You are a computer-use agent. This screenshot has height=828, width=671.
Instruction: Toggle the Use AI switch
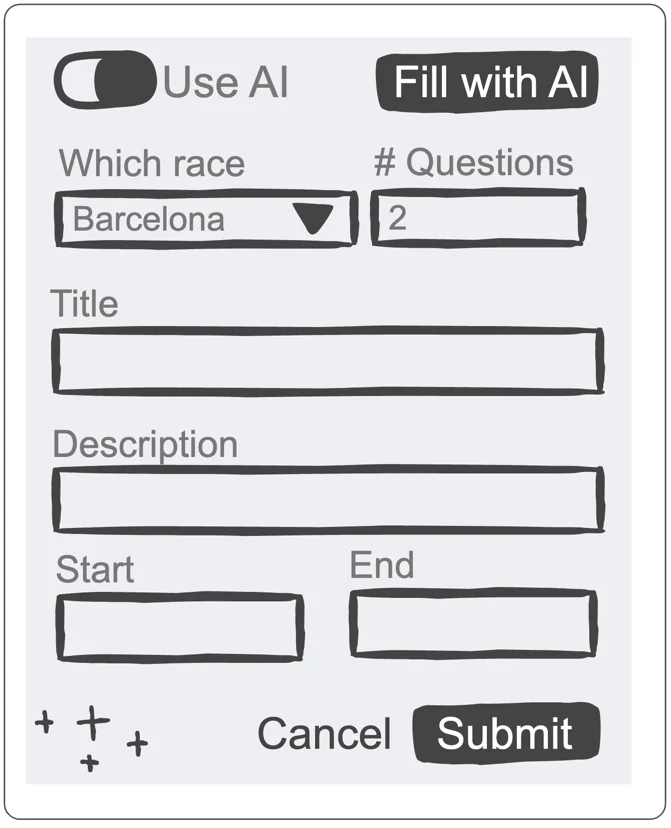104,81
